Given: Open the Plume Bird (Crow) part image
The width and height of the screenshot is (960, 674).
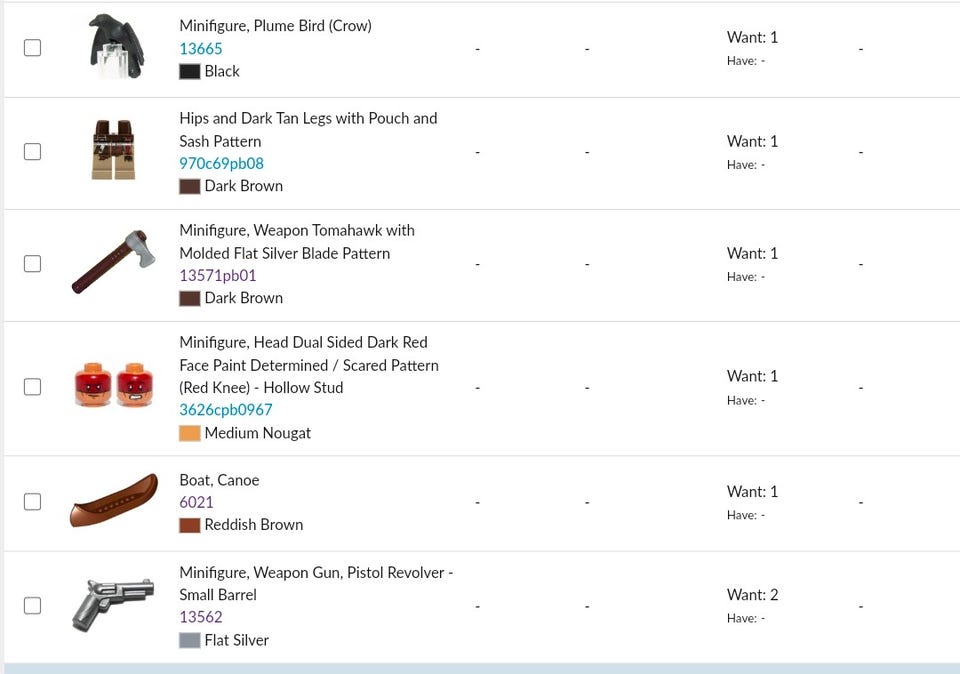Looking at the screenshot, I should pyautogui.click(x=115, y=47).
